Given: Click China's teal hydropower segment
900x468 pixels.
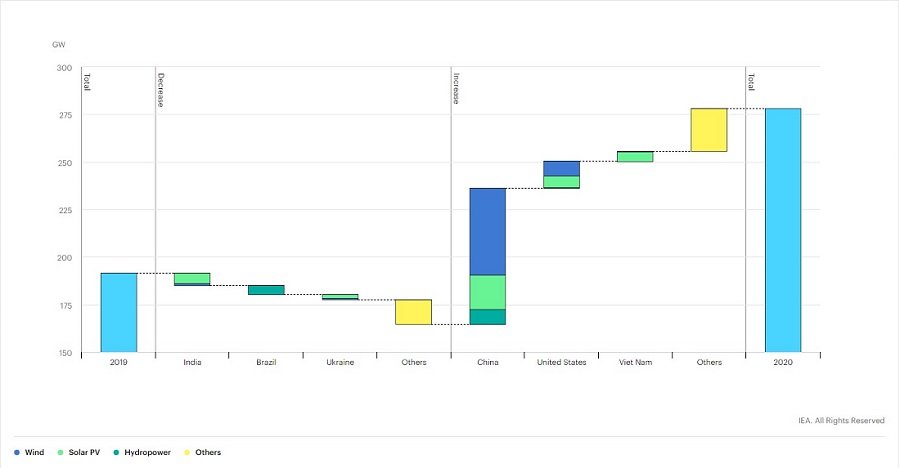Looking at the screenshot, I should pyautogui.click(x=488, y=318).
